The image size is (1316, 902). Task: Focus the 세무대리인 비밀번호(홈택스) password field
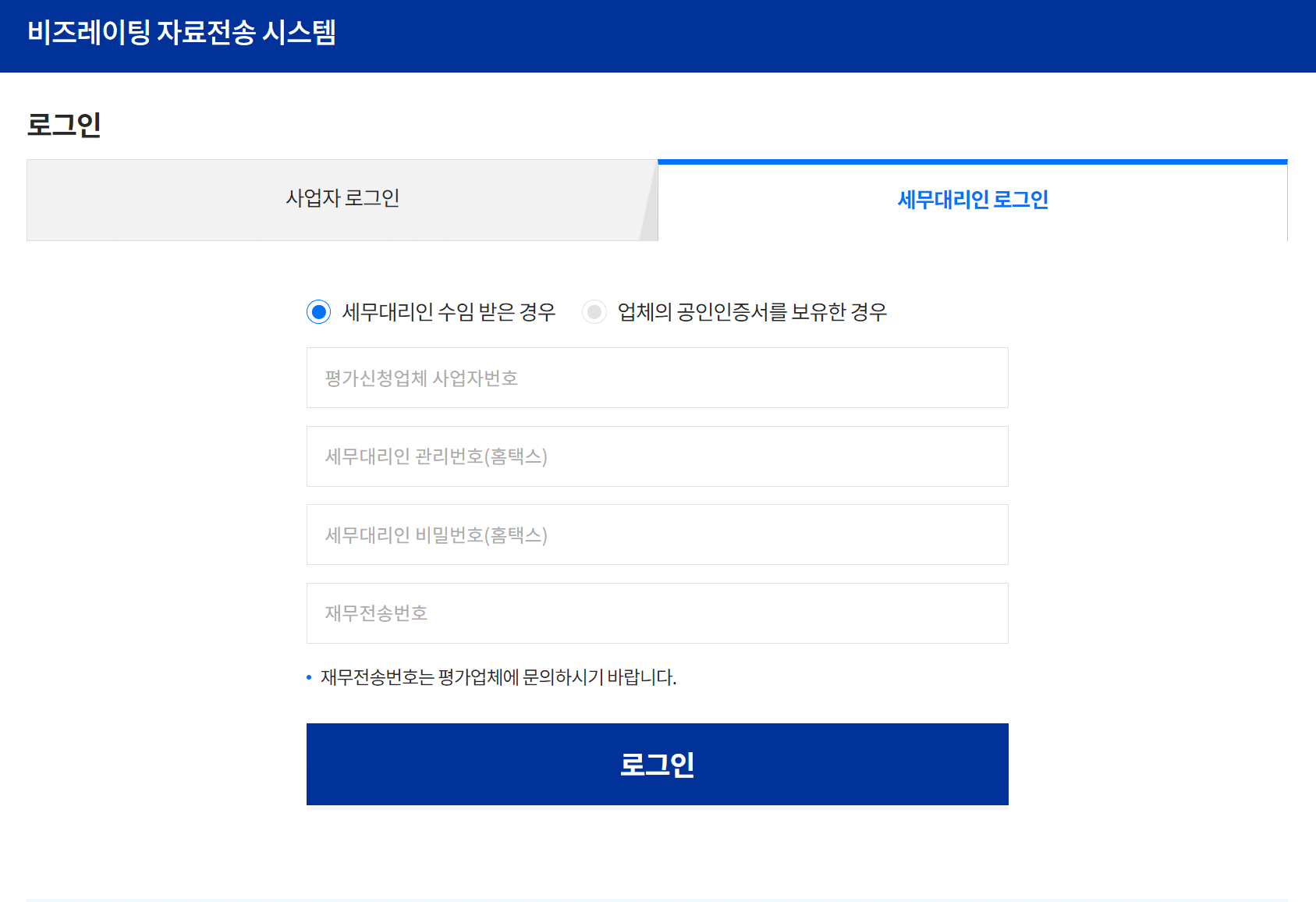point(657,534)
